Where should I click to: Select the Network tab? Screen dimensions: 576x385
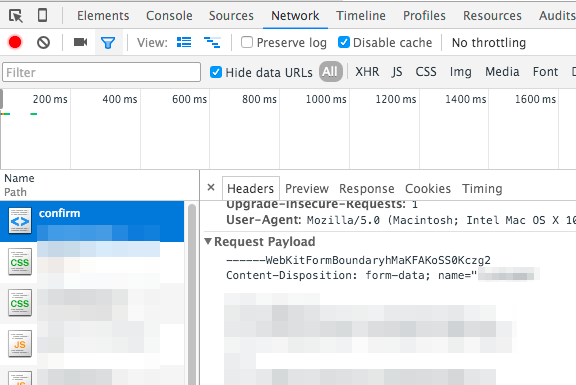tap(295, 16)
